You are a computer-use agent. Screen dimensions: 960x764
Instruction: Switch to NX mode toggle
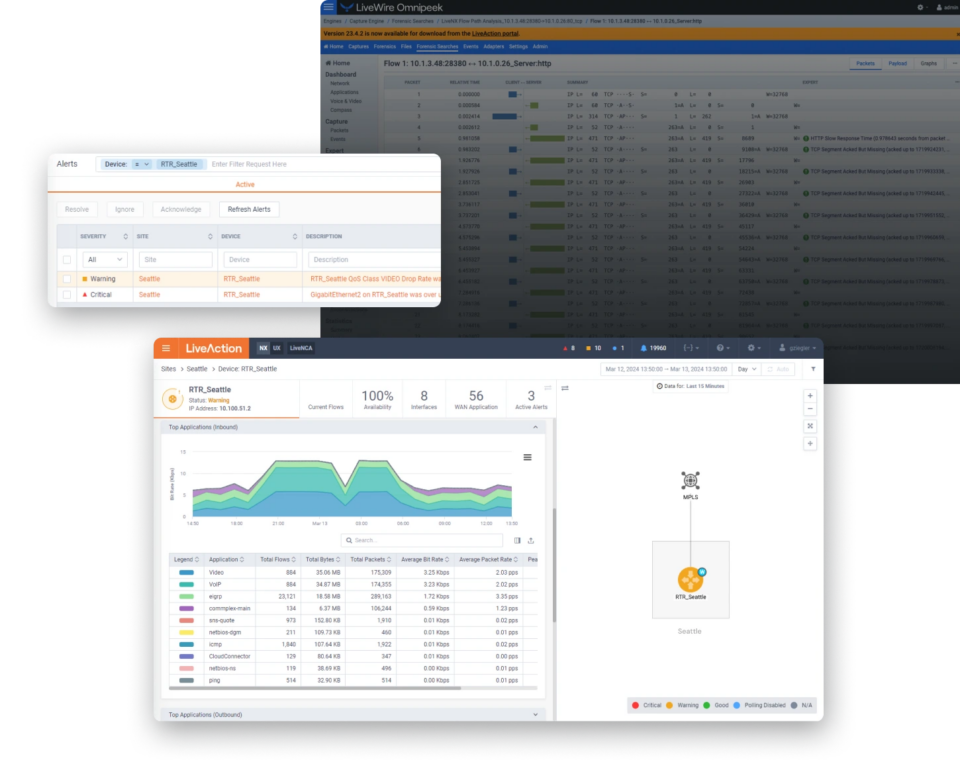click(263, 348)
